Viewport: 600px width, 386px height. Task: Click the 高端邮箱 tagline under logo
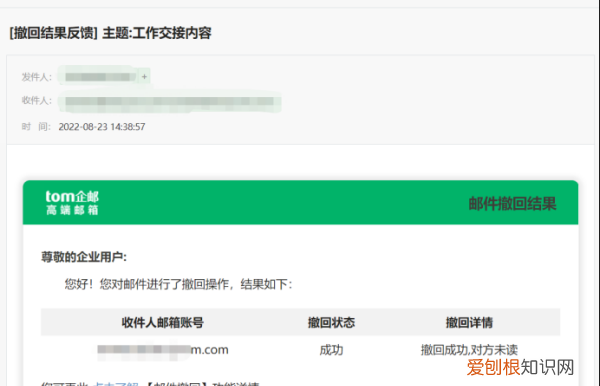tap(72, 210)
